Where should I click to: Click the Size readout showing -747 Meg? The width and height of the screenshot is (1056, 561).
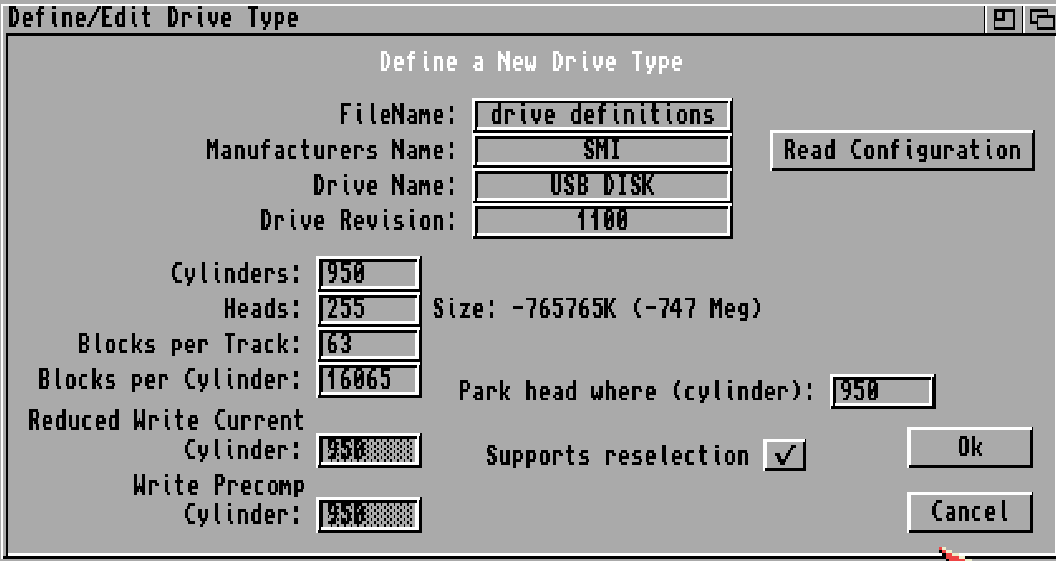coord(597,309)
